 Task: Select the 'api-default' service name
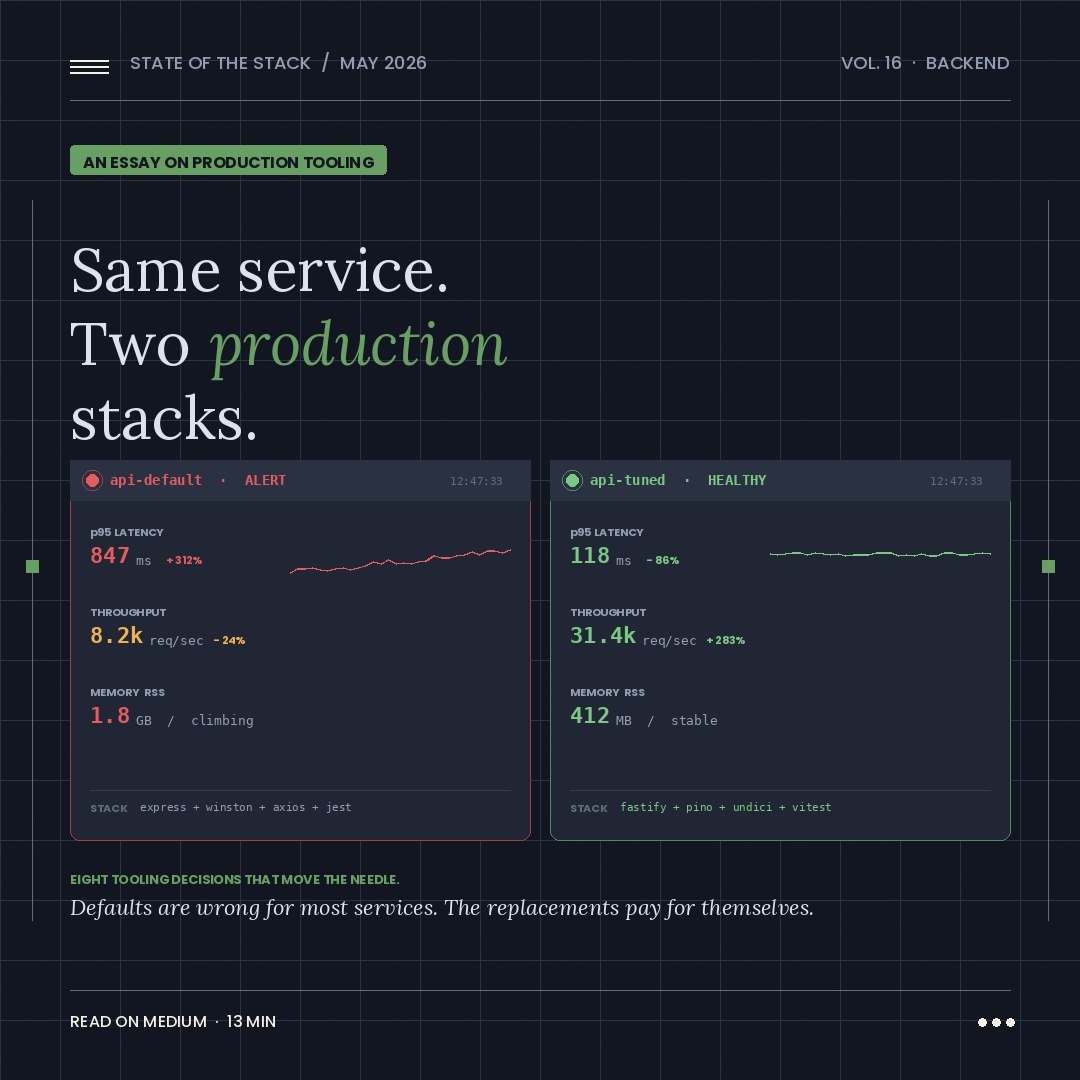coord(156,480)
